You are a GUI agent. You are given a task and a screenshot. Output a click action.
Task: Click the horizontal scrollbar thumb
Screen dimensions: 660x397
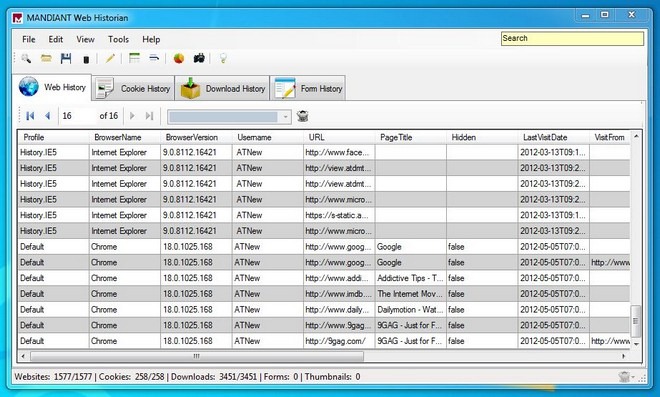click(197, 356)
